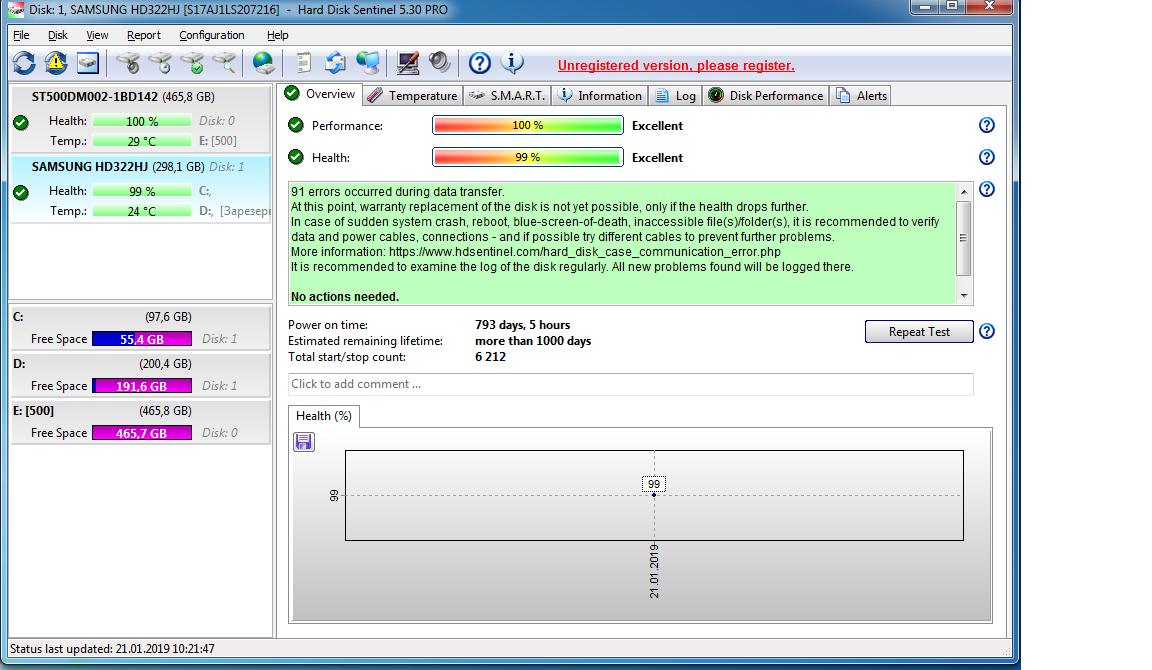Click ST500DM002 health 100 % bar

point(142,121)
